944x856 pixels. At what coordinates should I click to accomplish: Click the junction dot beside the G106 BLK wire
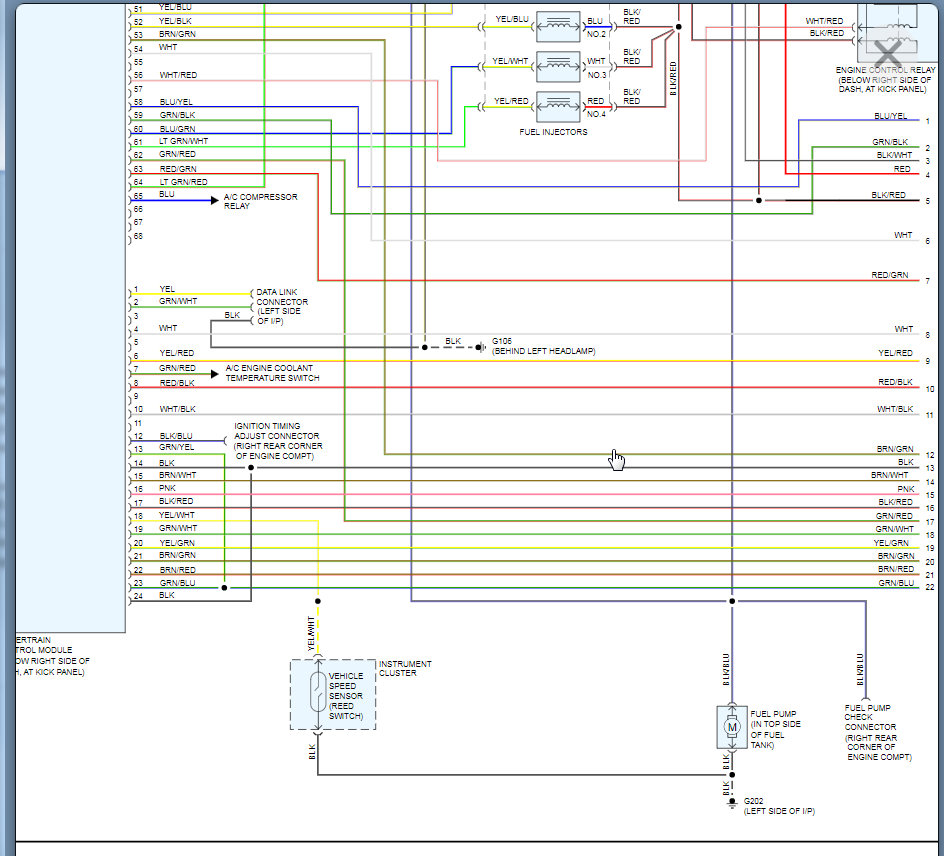[424, 347]
